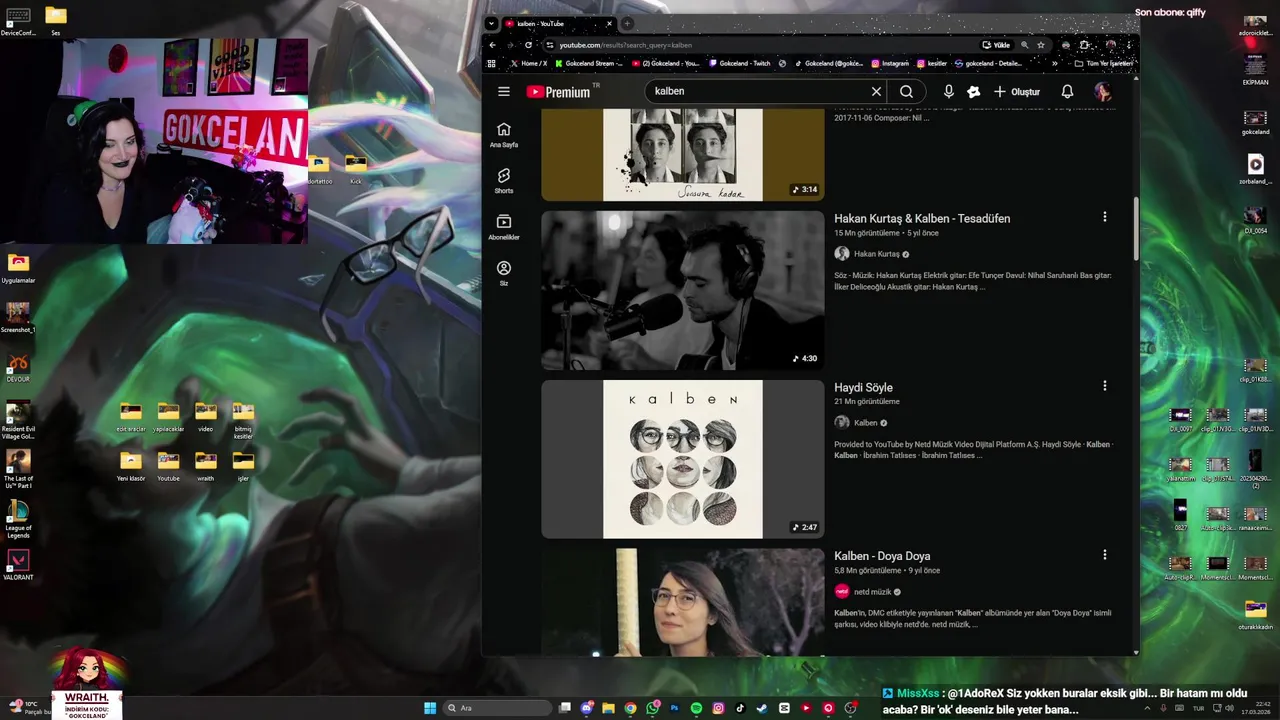This screenshot has width=1280, height=720.
Task: Open the Gokceland - Twitch bookmark
Action: [740, 63]
